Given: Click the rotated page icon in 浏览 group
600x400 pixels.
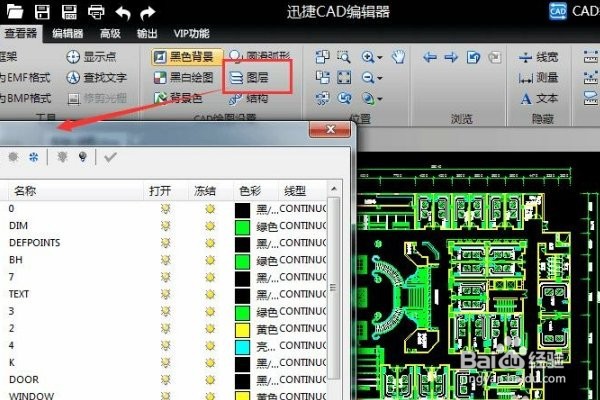Looking at the screenshot, I should (473, 57).
